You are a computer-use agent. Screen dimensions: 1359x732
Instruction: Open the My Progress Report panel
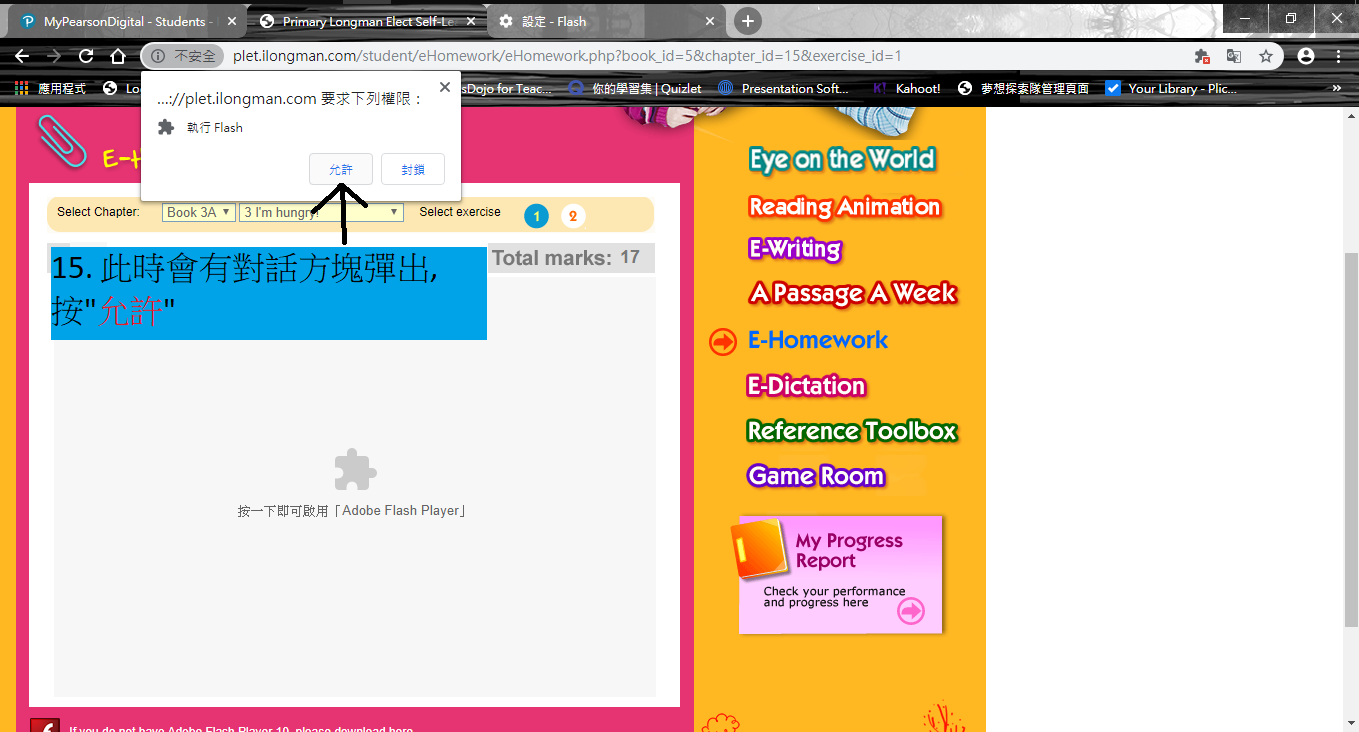(x=840, y=574)
